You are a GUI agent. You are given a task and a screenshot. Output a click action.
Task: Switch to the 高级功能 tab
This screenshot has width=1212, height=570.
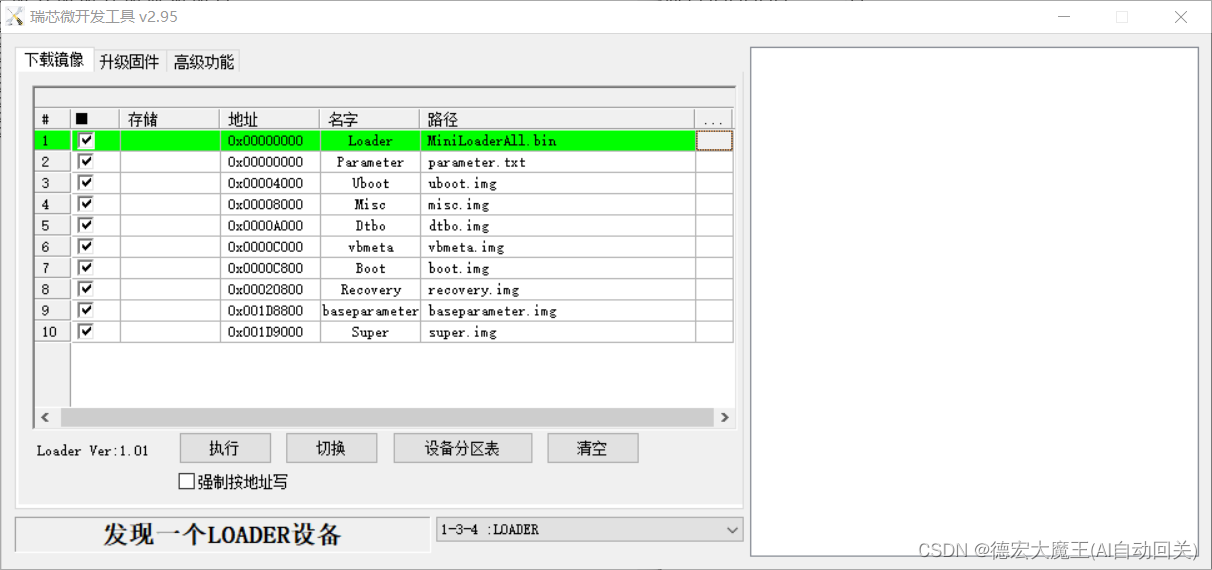tap(203, 62)
